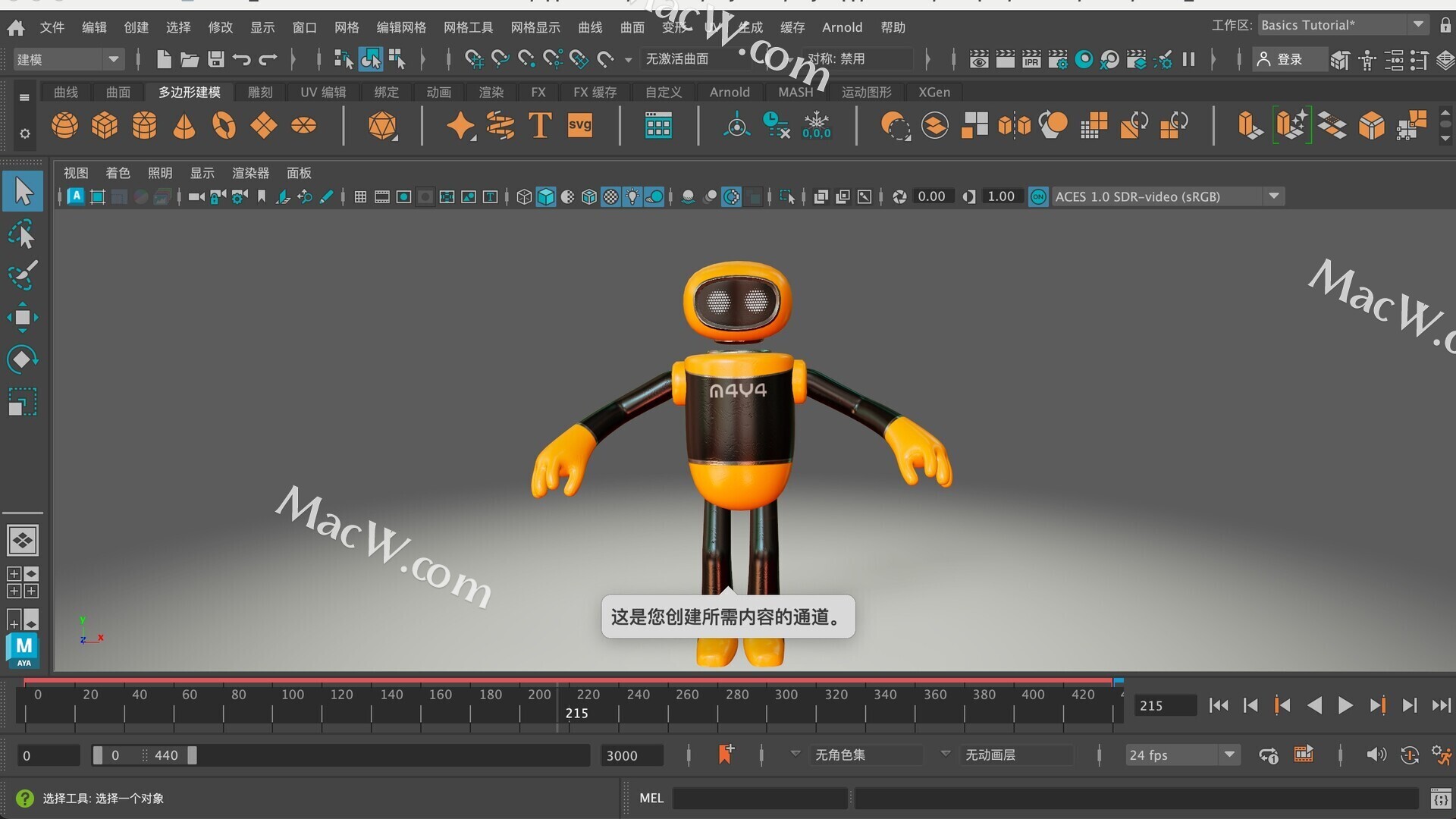Open the Basics Tutorial workspace dropdown

coord(1343,25)
